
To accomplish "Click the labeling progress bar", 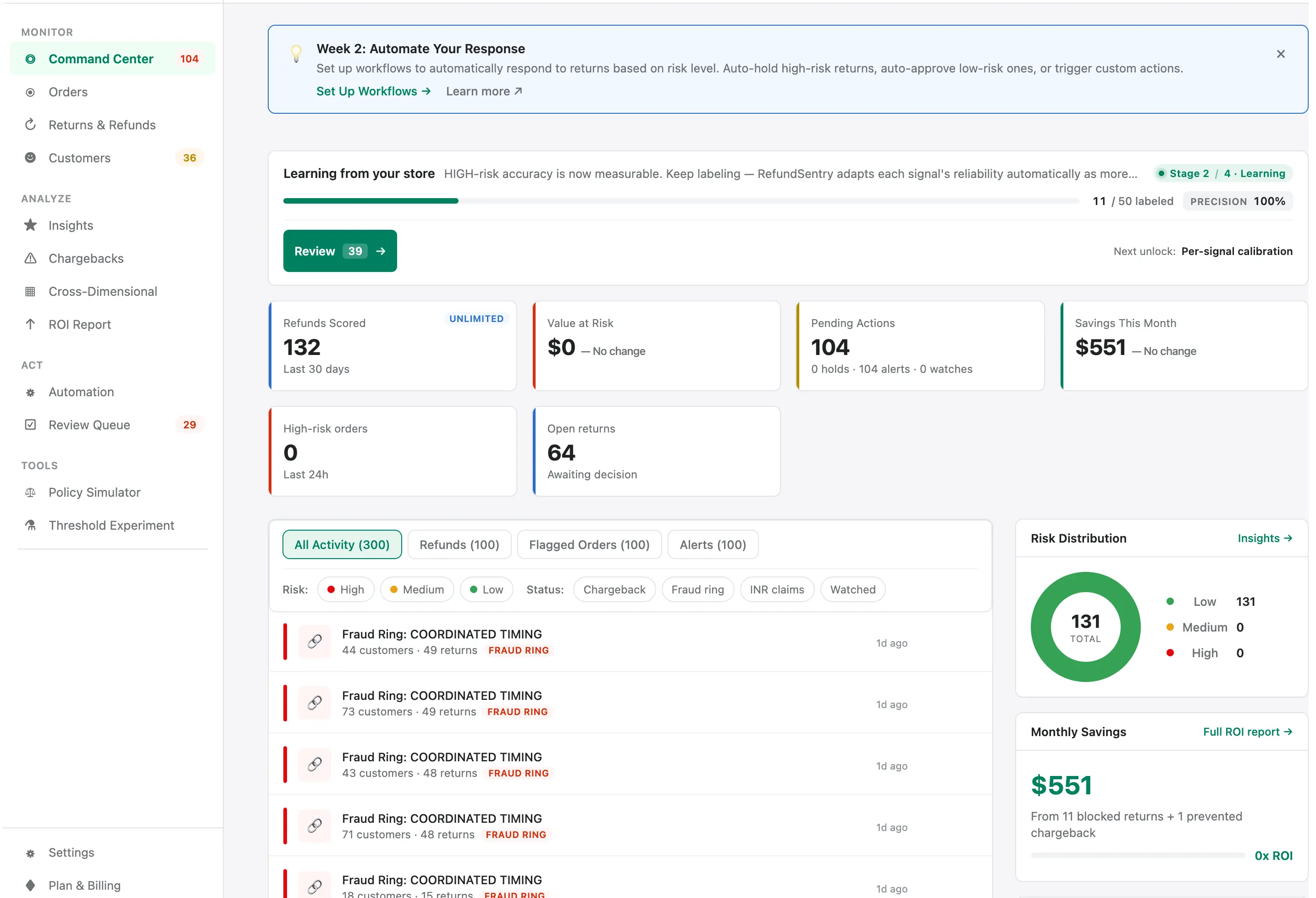I will [x=680, y=201].
